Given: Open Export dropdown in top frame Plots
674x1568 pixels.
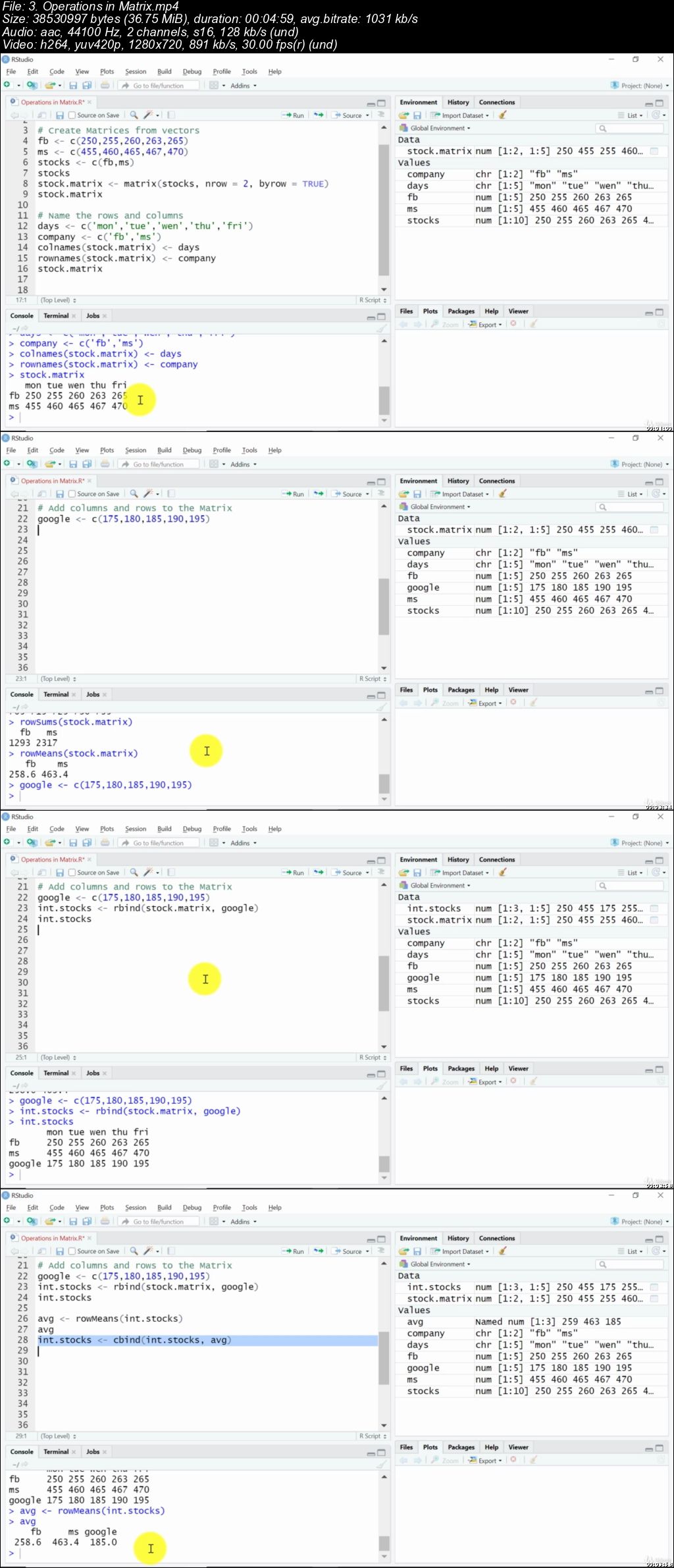Looking at the screenshot, I should coord(486,325).
